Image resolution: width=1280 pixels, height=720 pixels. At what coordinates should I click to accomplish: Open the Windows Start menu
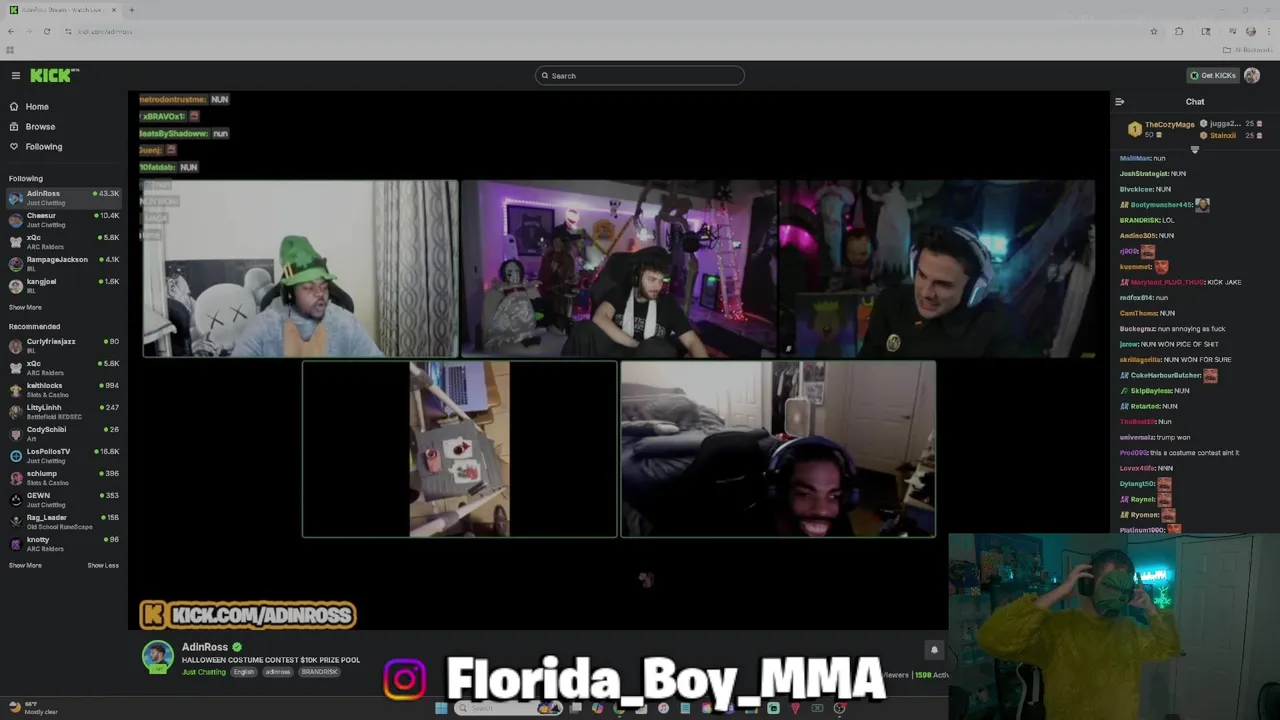click(x=441, y=708)
